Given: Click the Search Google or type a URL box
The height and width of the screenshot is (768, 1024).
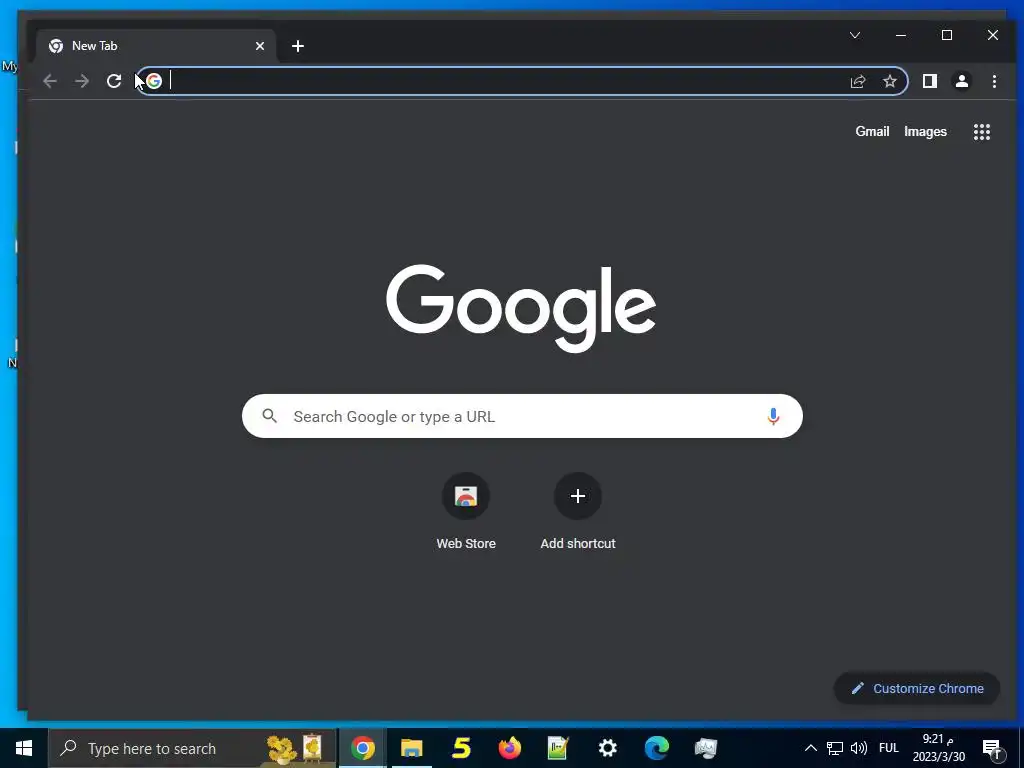Looking at the screenshot, I should coord(522,416).
